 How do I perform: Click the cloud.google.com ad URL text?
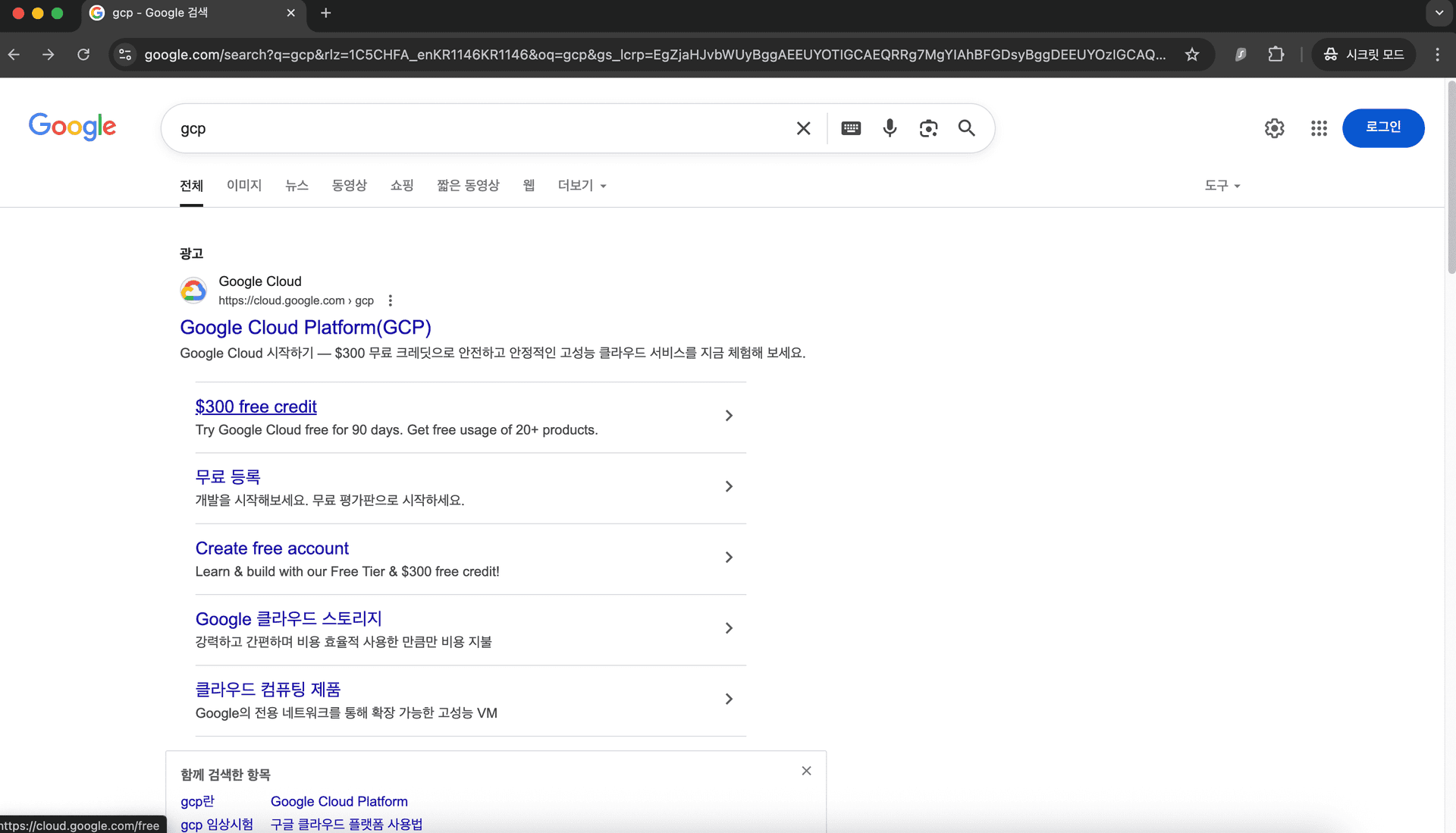[x=296, y=300]
